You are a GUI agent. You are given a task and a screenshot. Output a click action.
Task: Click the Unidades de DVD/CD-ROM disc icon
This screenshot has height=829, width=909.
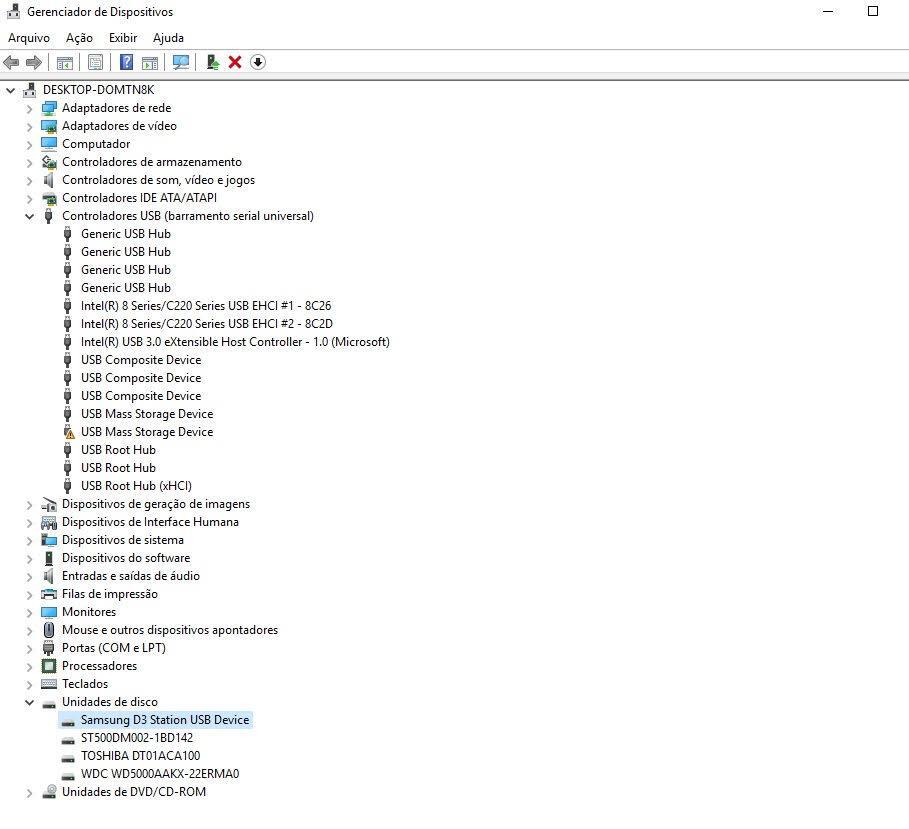(x=49, y=792)
